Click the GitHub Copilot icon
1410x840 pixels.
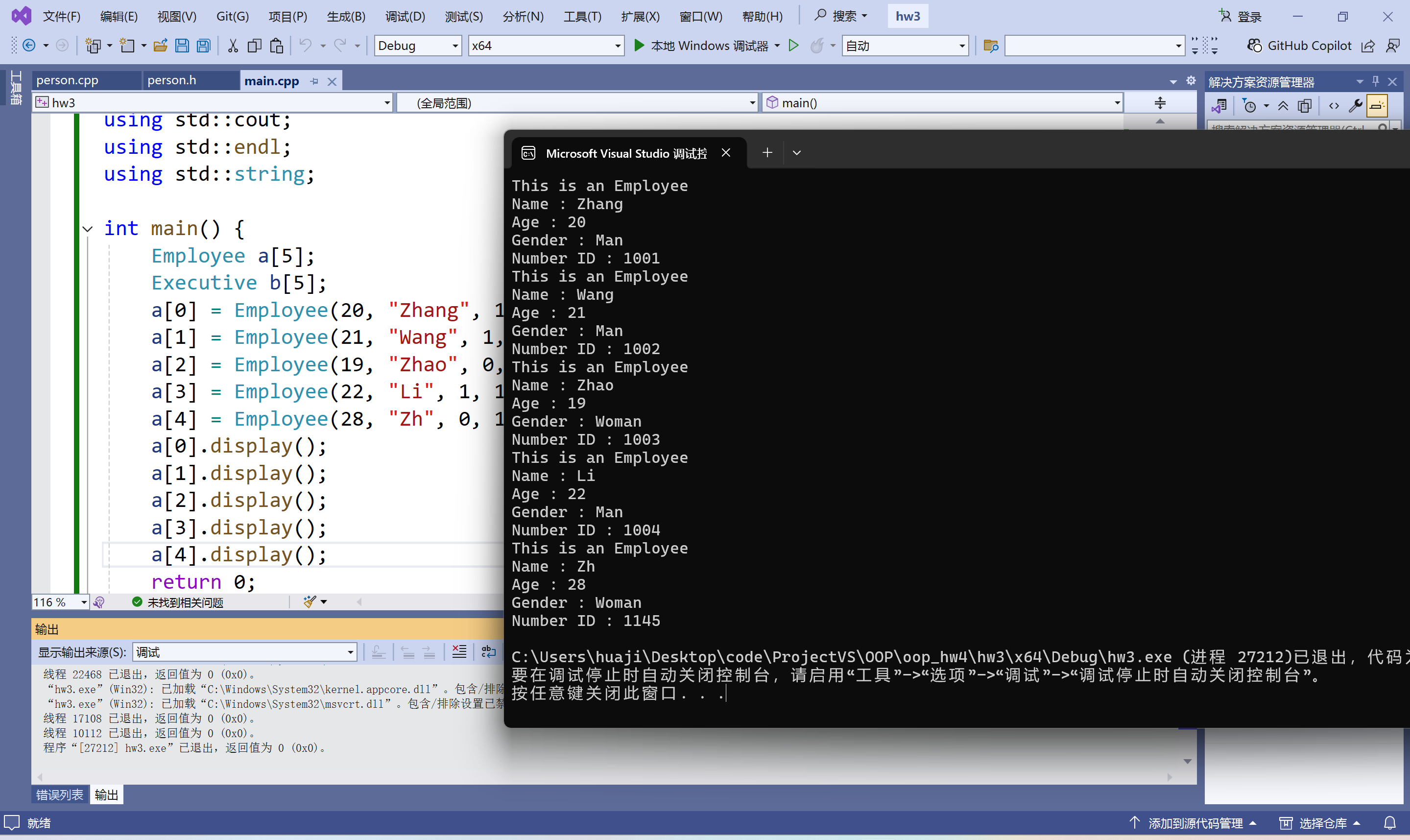coord(1254,46)
